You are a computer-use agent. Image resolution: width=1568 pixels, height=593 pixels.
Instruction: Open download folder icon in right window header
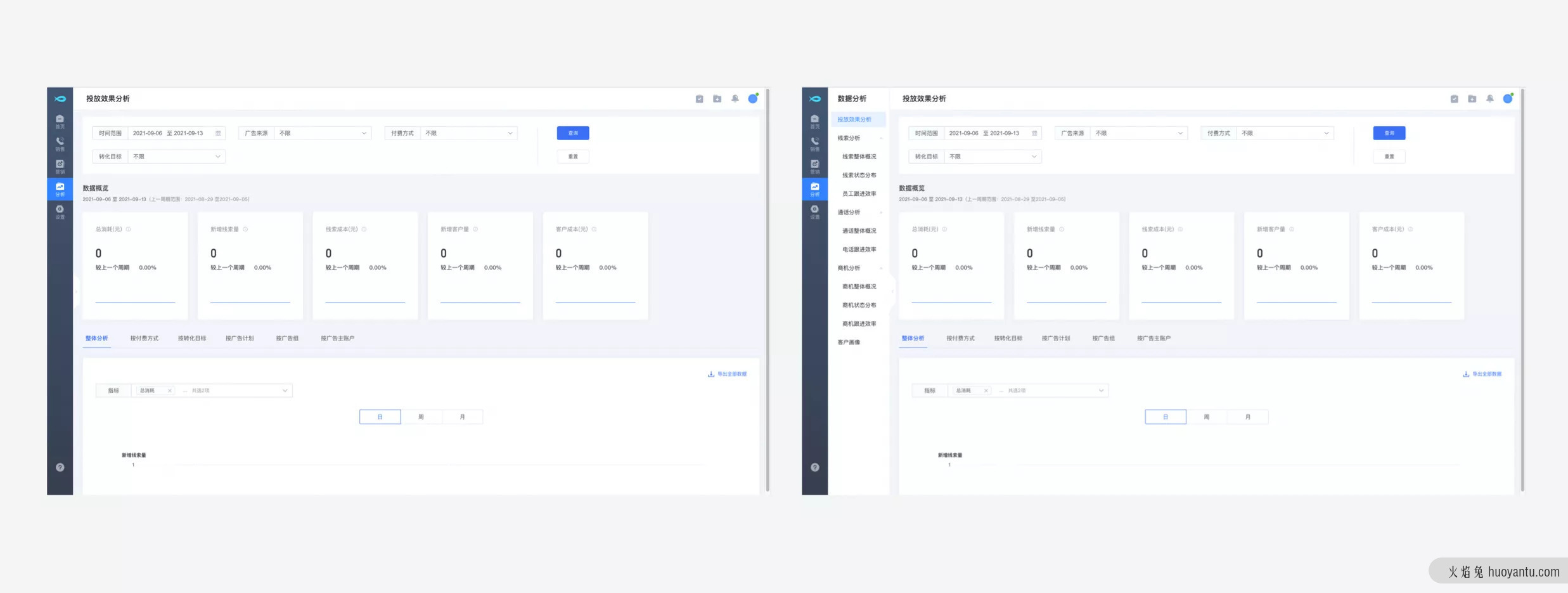pos(1472,99)
